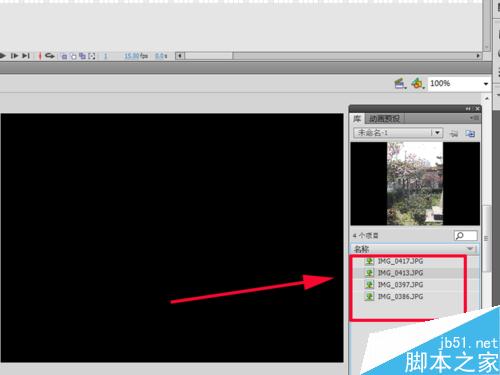This screenshot has height=375, width=500.
Task: Expand the stage zoom level dropdown
Action: [x=486, y=84]
